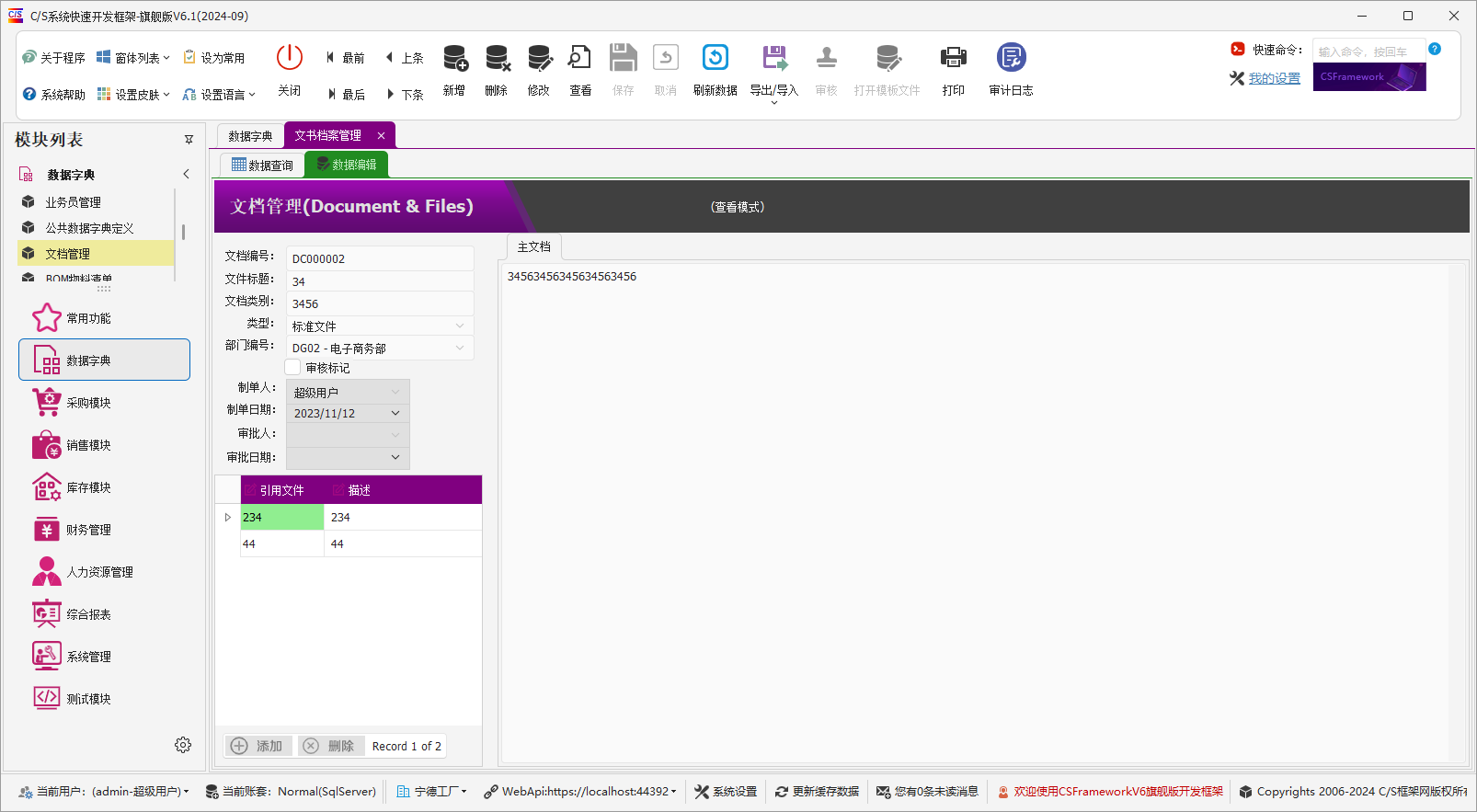Expand the 类型 combo box arrow
Screen dimensions: 1477x812
click(460, 326)
